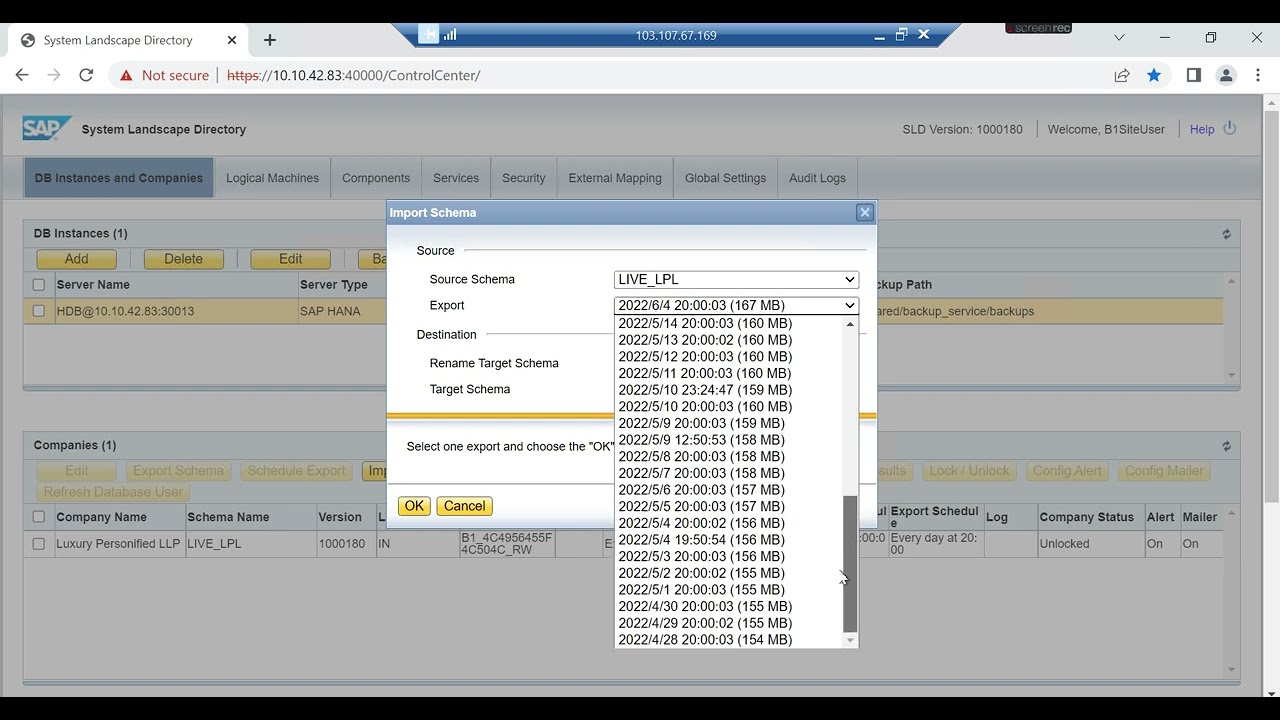The width and height of the screenshot is (1280, 720).
Task: Click the export list scrollbar thumb
Action: 851,564
